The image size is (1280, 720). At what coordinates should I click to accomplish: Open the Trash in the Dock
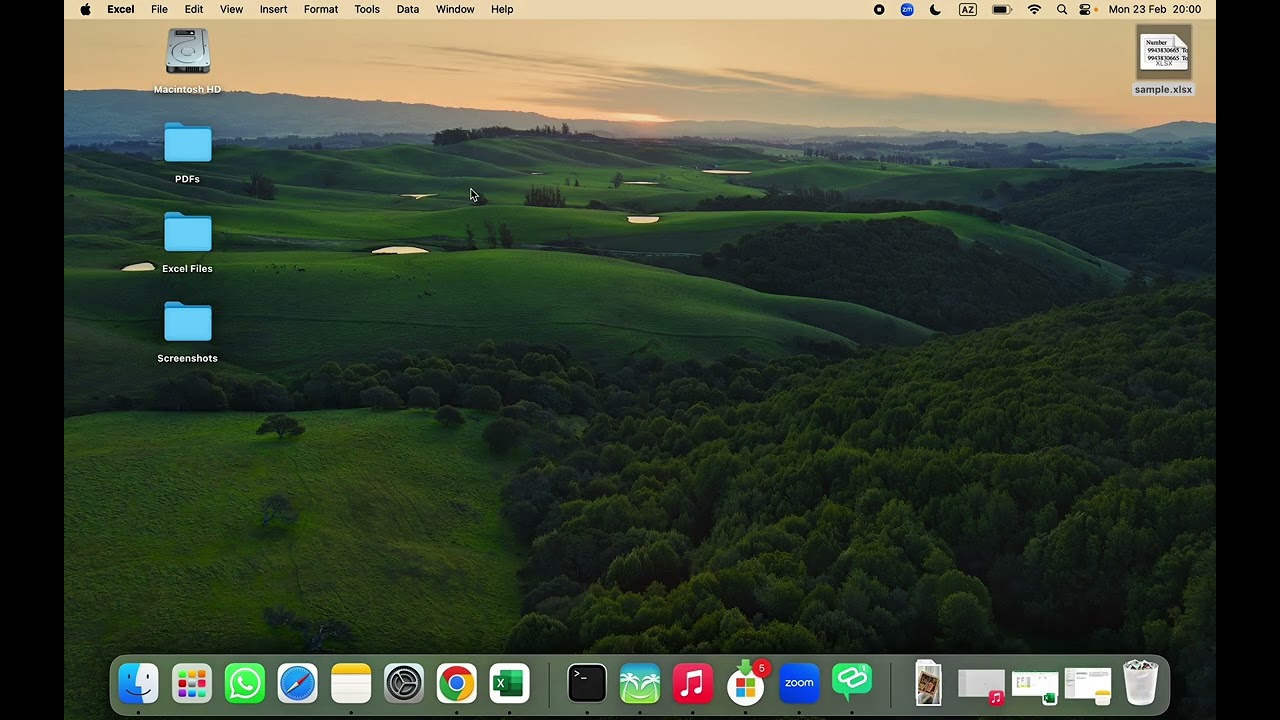[1141, 684]
